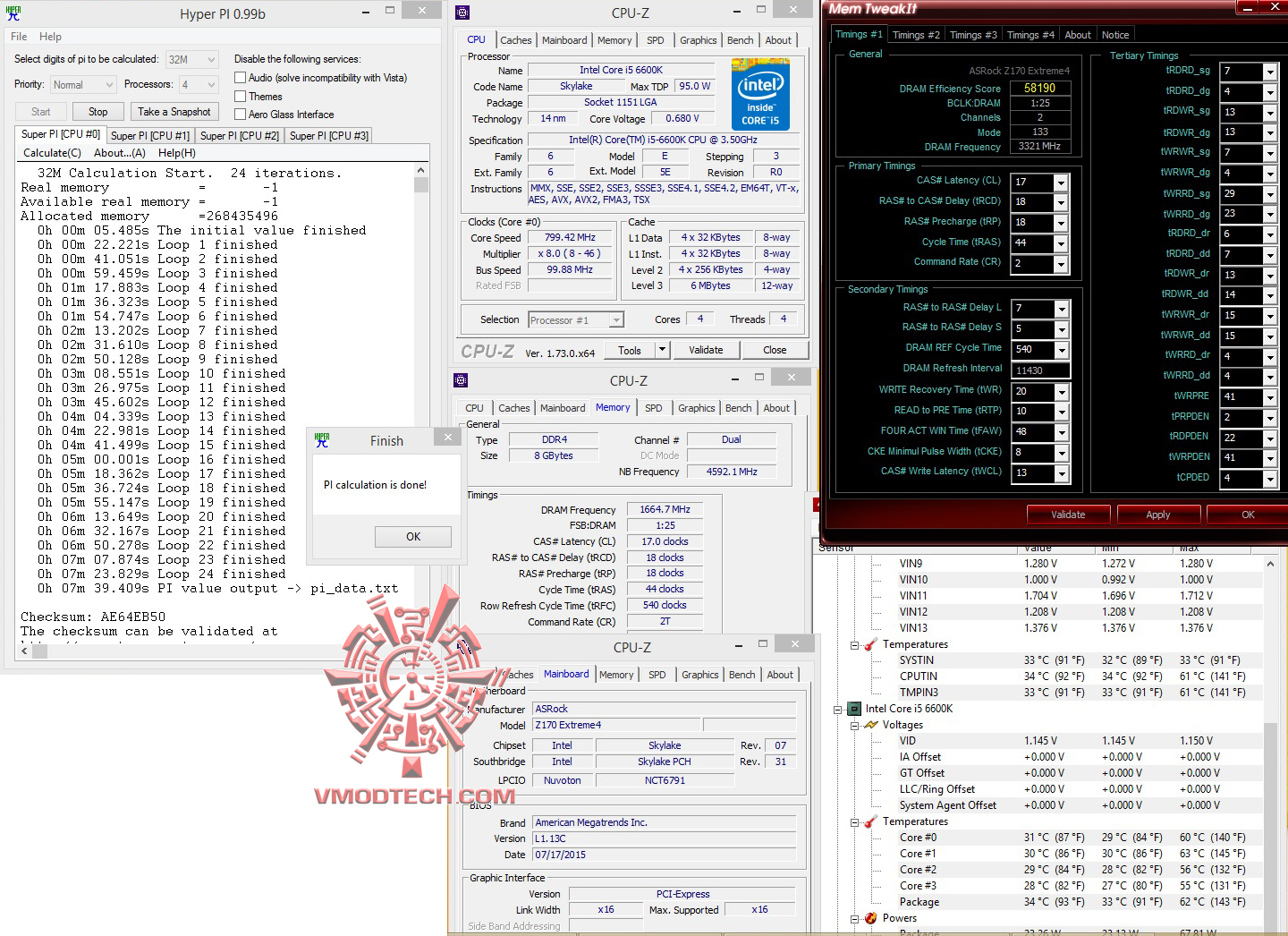1288x936 pixels.
Task: Click the Intel Core i5 logo badge
Action: pos(760,93)
